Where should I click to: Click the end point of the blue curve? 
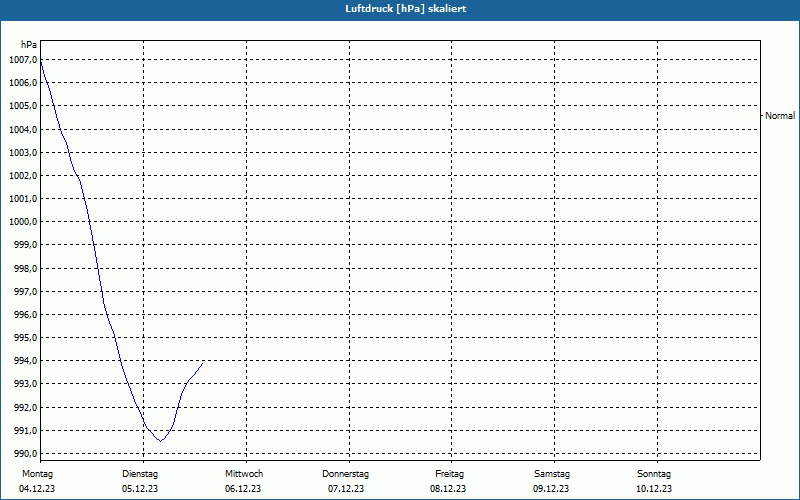(203, 363)
